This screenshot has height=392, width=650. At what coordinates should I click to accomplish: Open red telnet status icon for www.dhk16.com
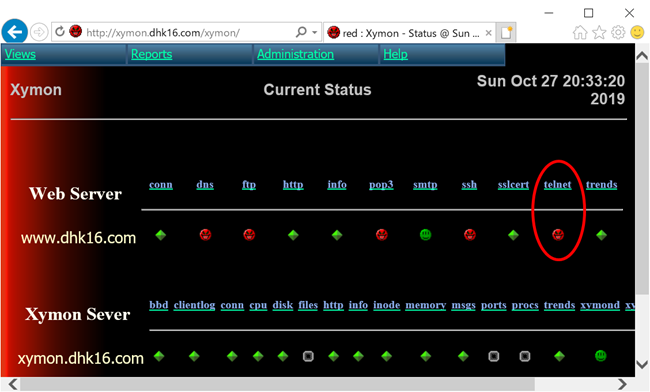click(x=558, y=235)
